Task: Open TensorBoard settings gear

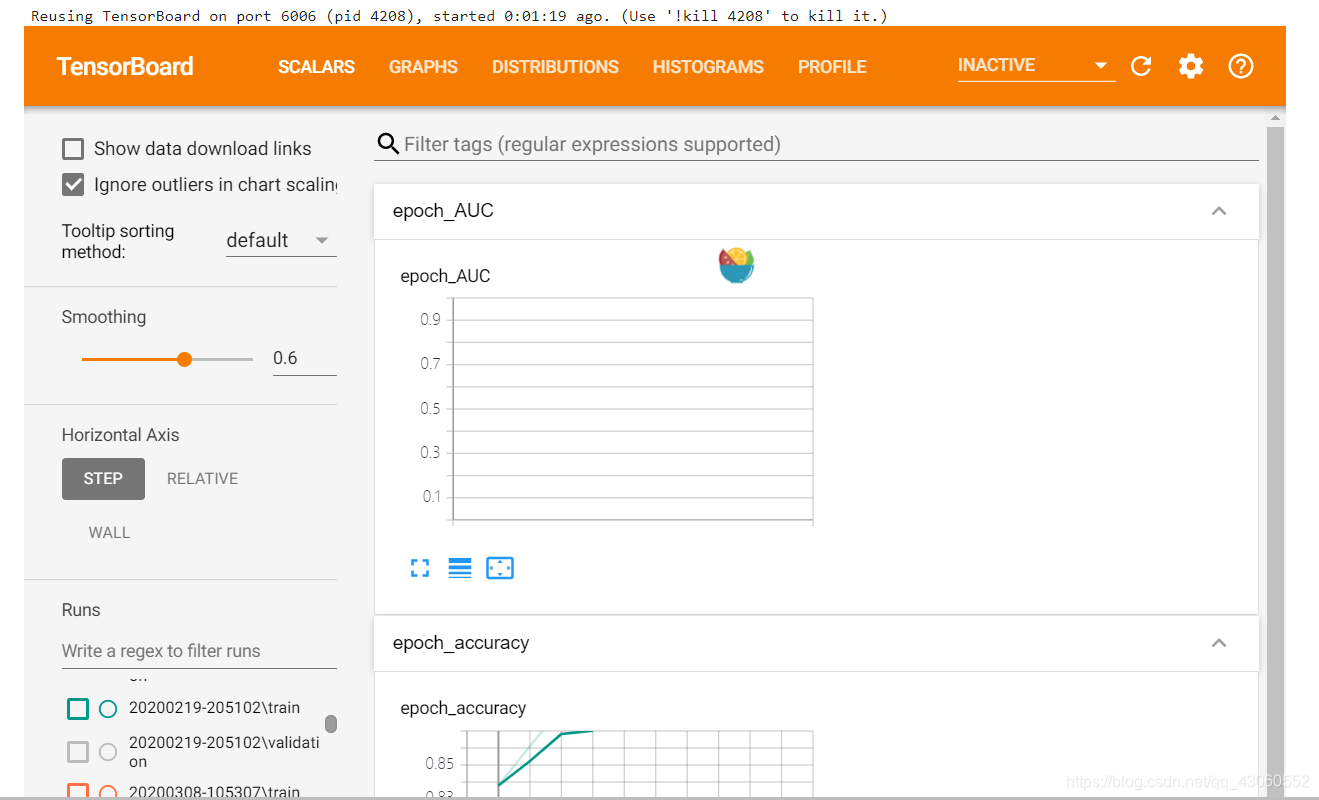Action: click(x=1190, y=66)
